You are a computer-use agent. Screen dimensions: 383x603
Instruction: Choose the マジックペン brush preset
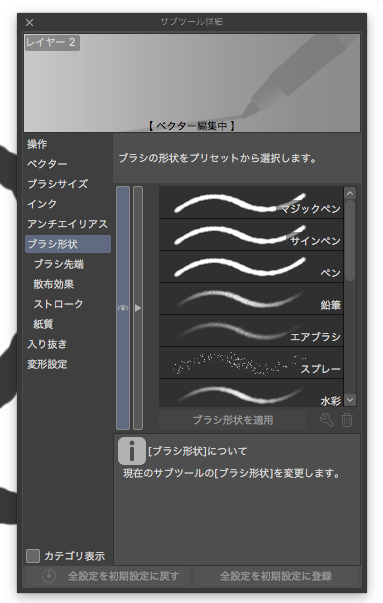[251, 202]
